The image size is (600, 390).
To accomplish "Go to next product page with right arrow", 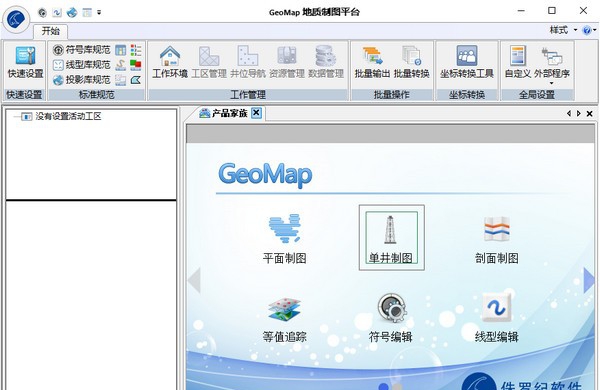I will (589, 280).
